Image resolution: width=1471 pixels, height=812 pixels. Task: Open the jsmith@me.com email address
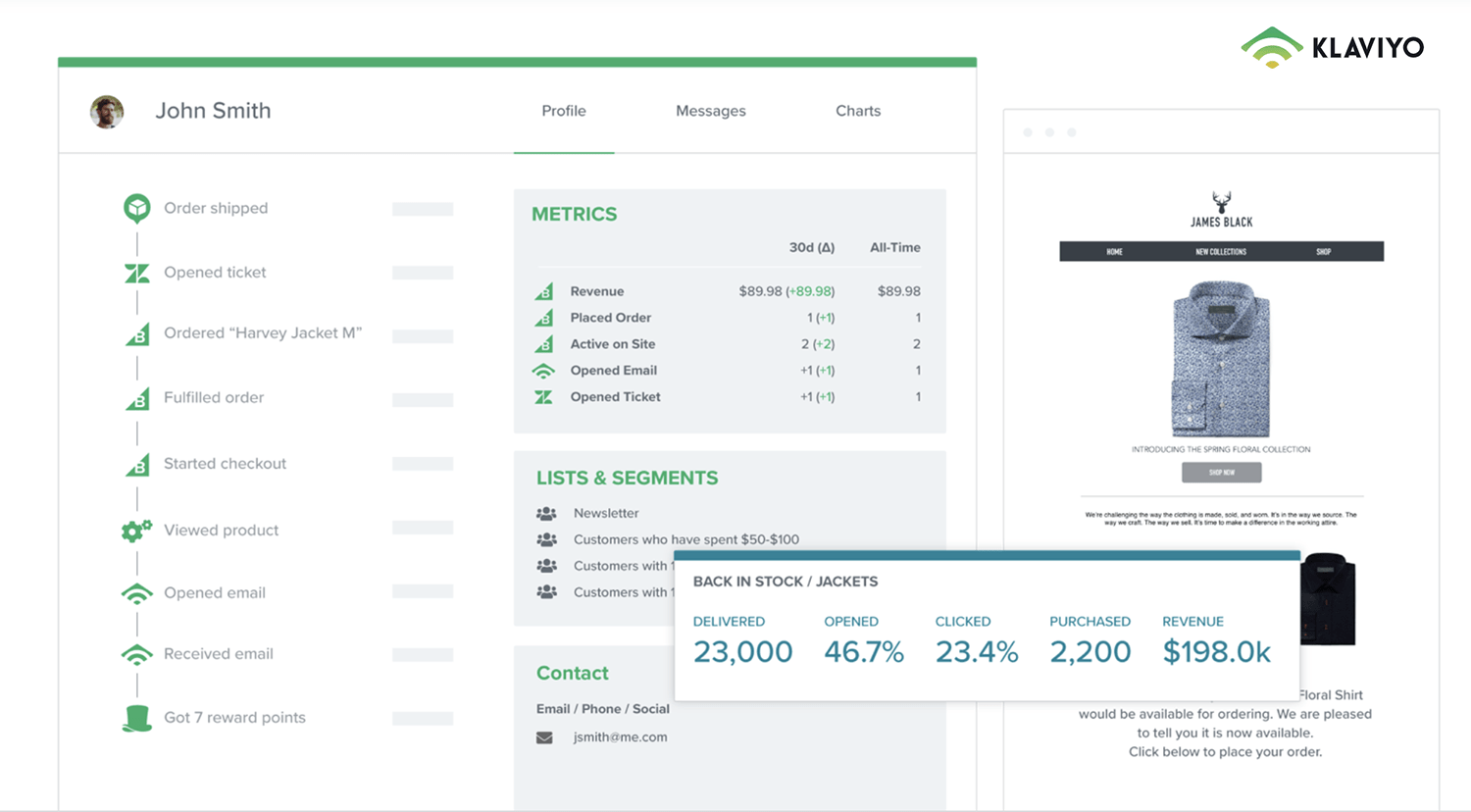(620, 737)
